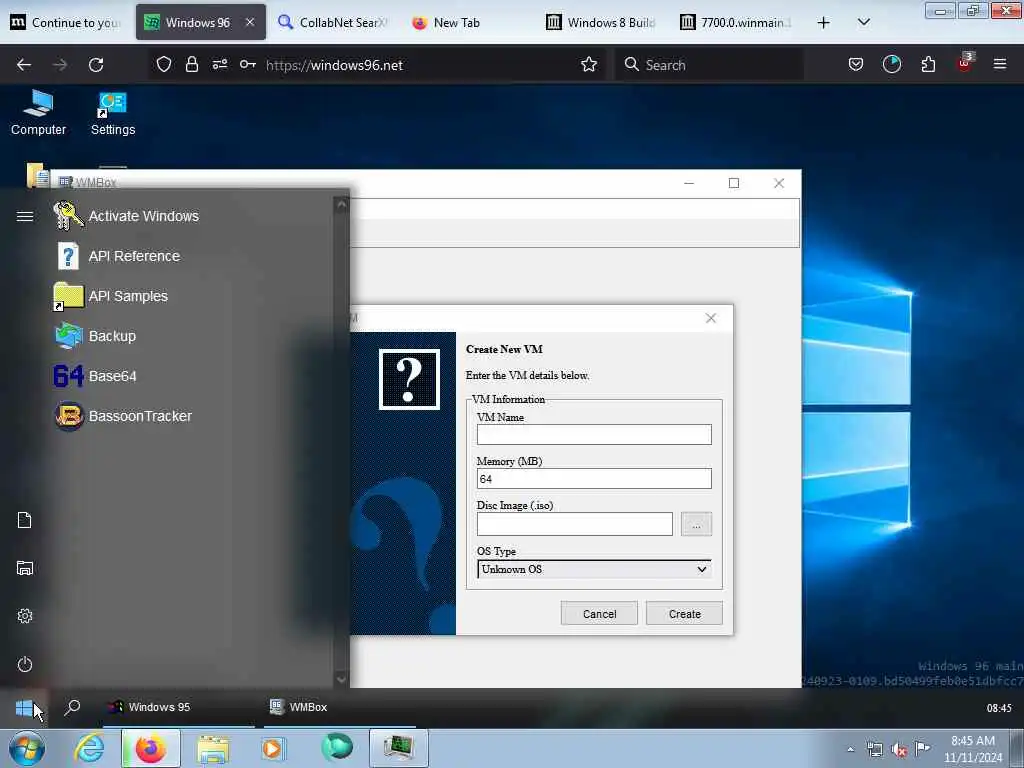The height and width of the screenshot is (768, 1024).
Task: Open Pocket icon in toolbar
Action: pyautogui.click(x=856, y=64)
